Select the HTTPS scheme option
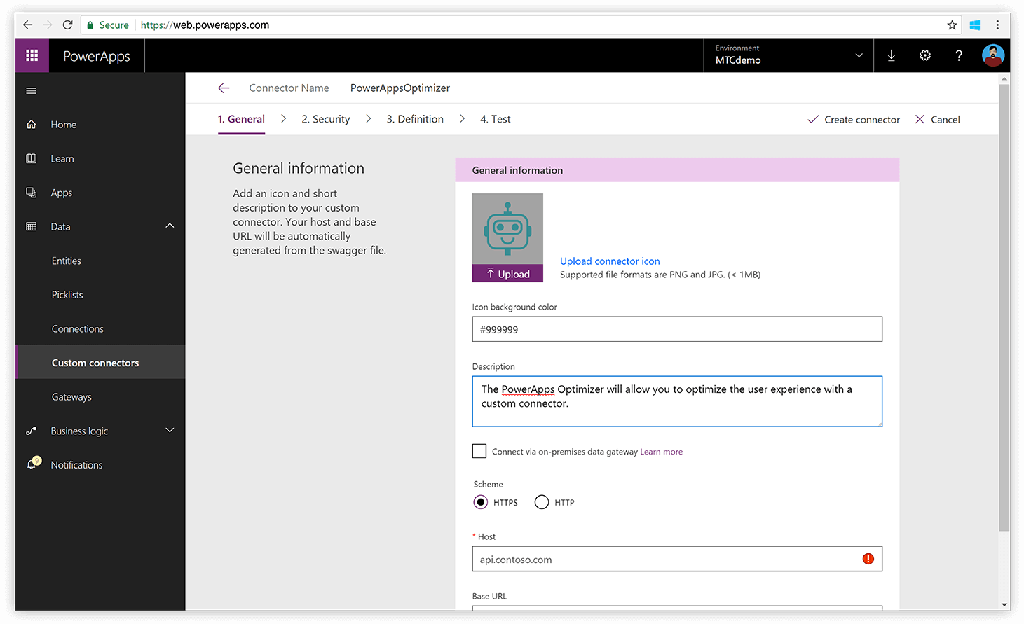Screen dimensions: 1024x624 pyautogui.click(x=481, y=502)
